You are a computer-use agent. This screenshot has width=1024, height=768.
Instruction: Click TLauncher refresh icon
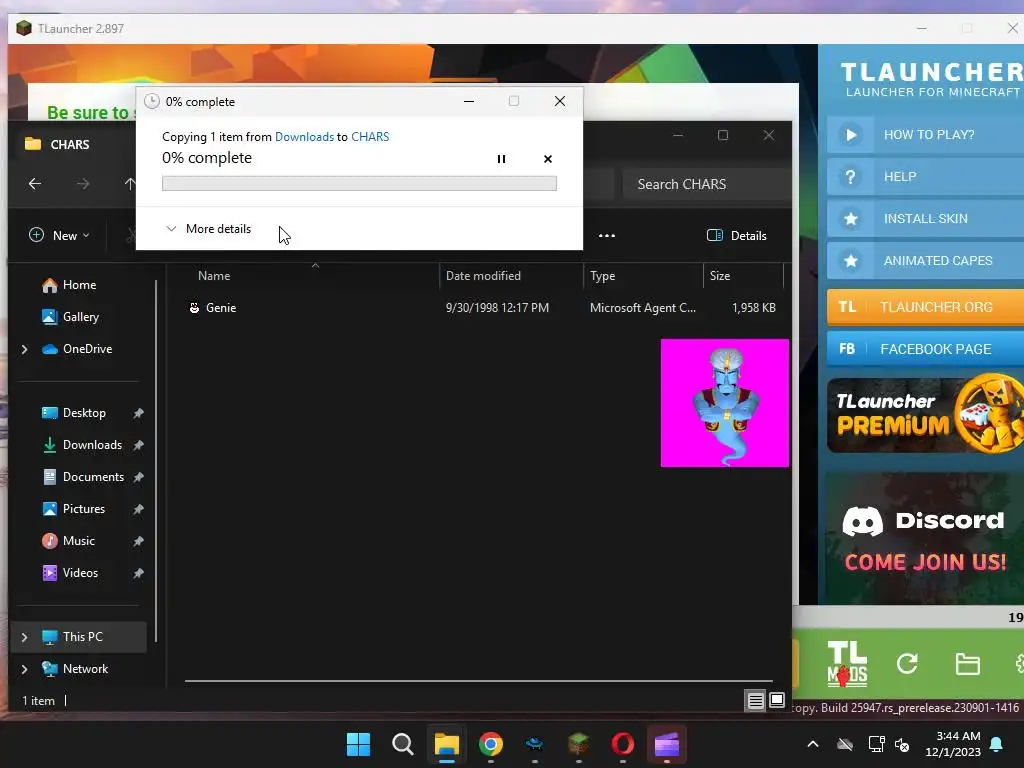(x=907, y=664)
